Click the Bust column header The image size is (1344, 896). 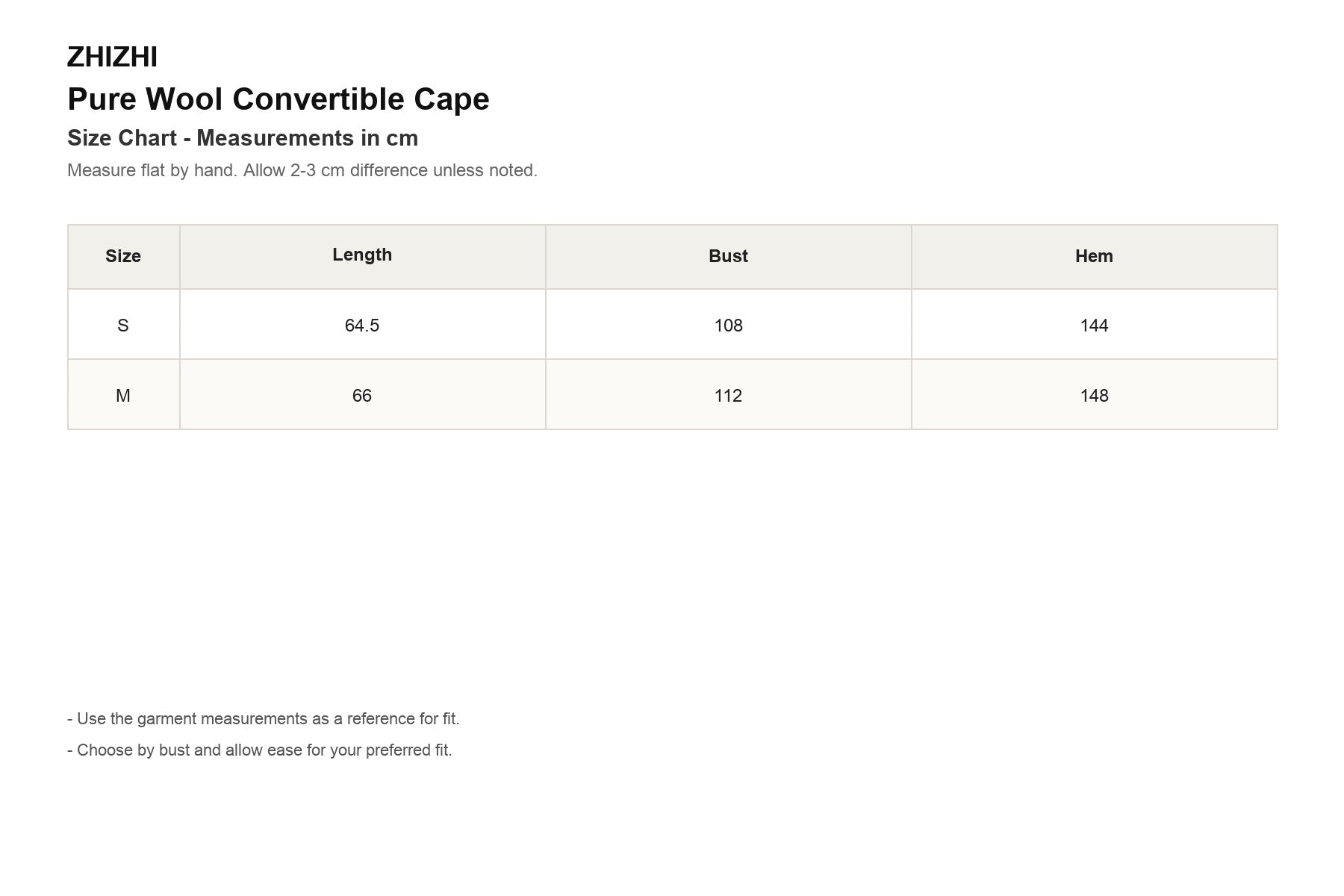(728, 256)
